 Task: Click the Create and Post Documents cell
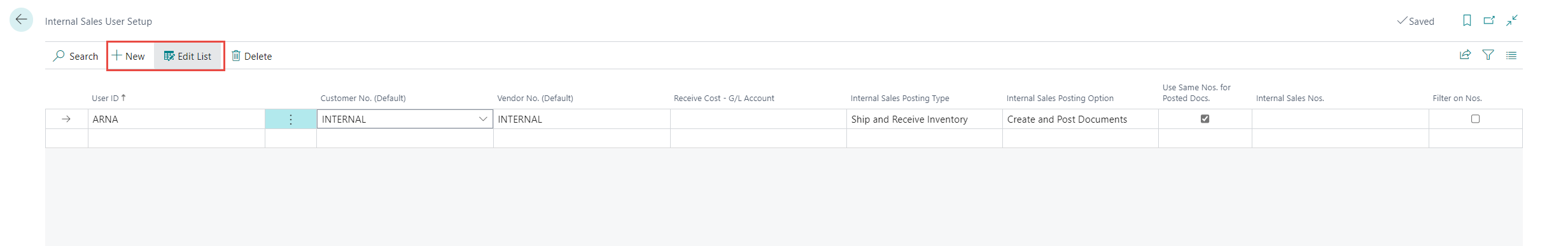tap(1080, 119)
